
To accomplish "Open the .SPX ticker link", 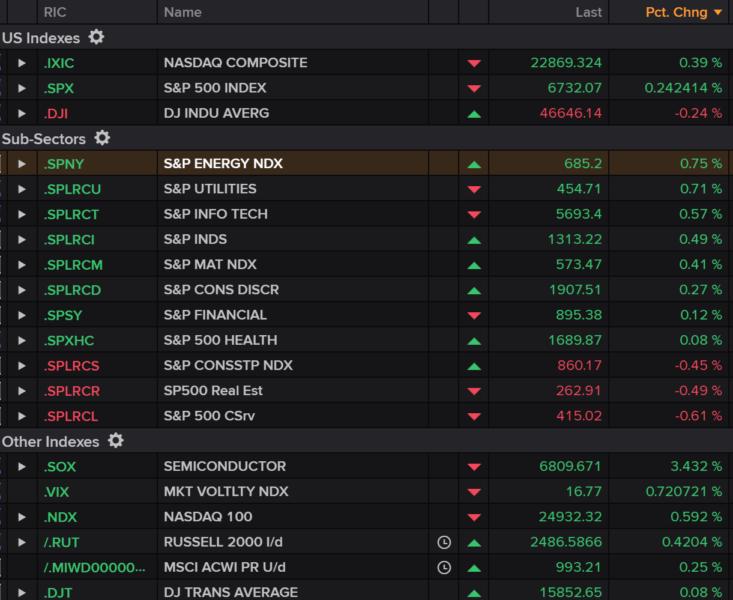I will click(x=59, y=88).
